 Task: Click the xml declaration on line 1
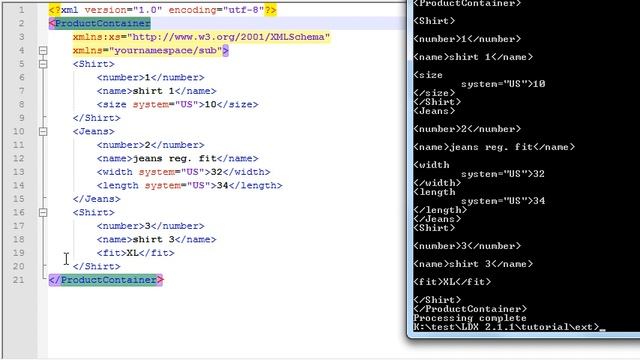(x=162, y=10)
